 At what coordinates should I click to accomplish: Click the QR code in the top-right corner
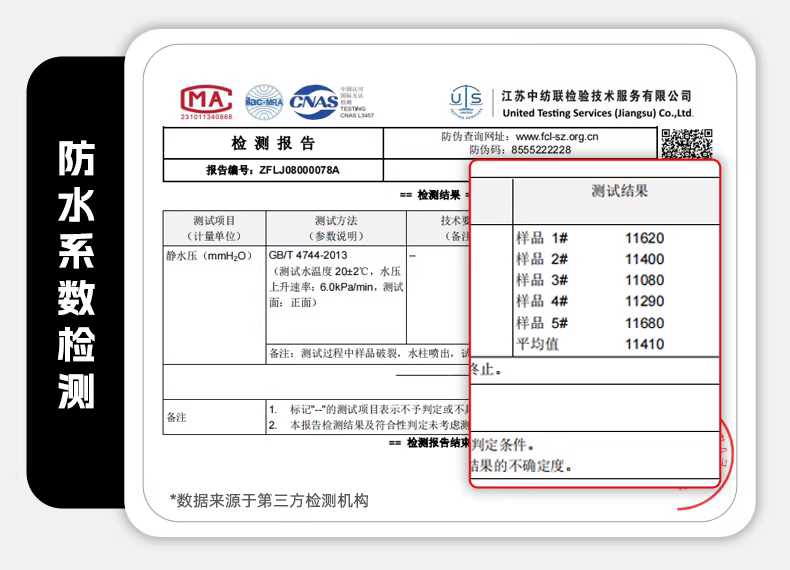tap(686, 145)
